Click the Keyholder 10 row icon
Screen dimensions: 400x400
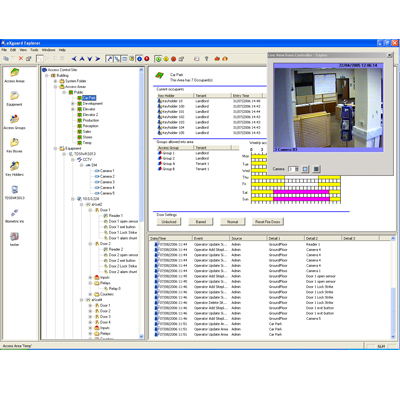tap(159, 101)
